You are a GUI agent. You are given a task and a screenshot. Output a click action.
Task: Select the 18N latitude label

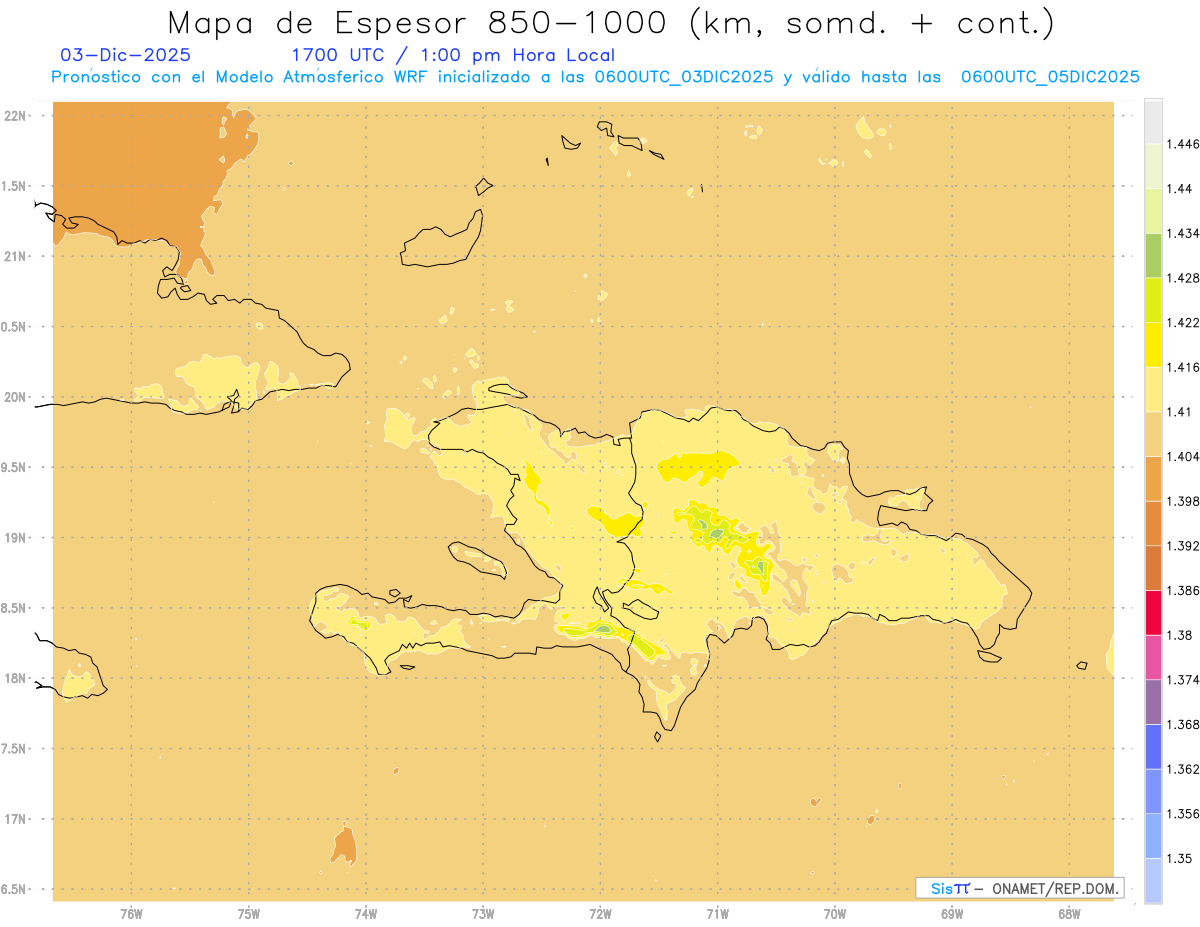pos(16,678)
